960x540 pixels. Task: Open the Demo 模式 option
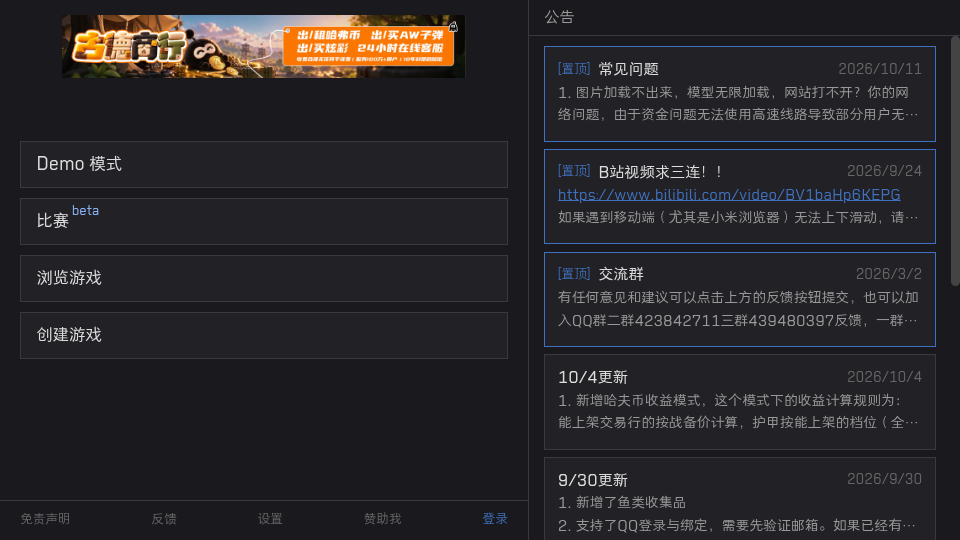coord(263,164)
